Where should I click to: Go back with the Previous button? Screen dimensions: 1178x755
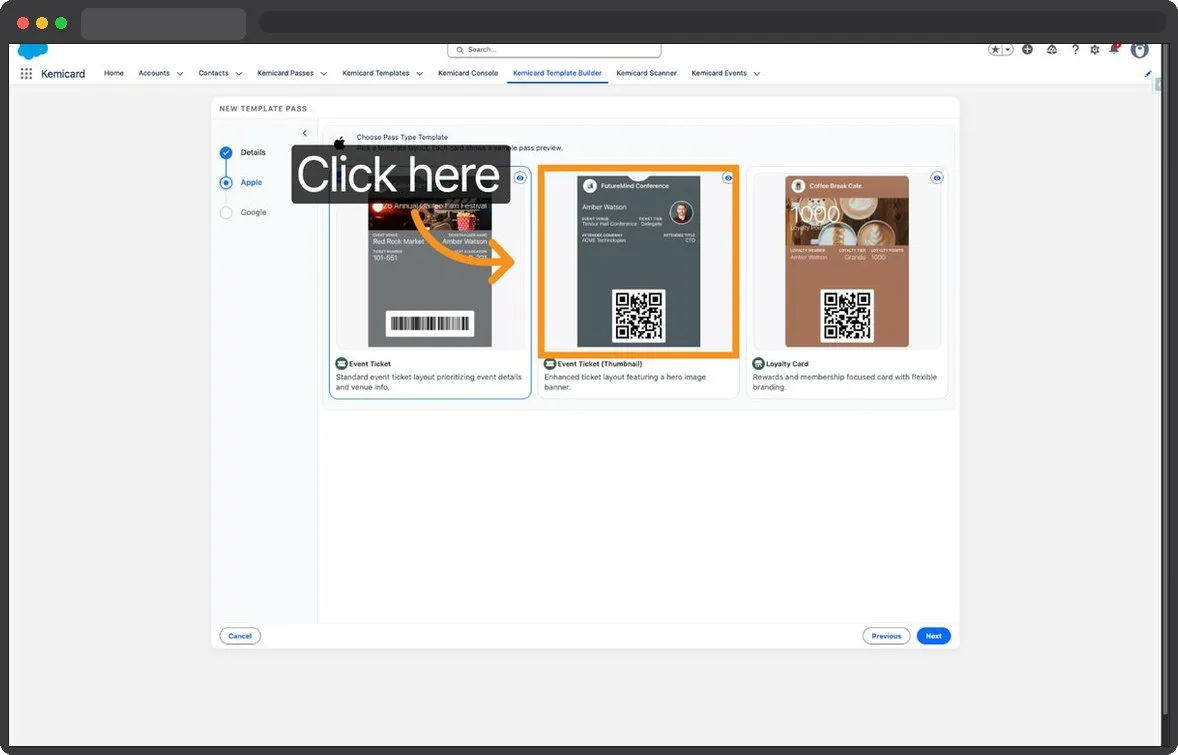(886, 636)
